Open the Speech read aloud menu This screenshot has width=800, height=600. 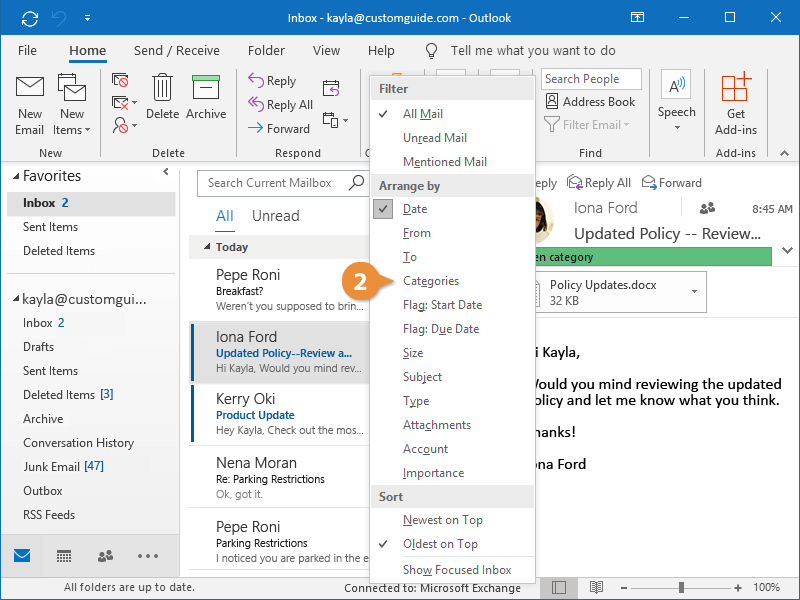point(676,101)
